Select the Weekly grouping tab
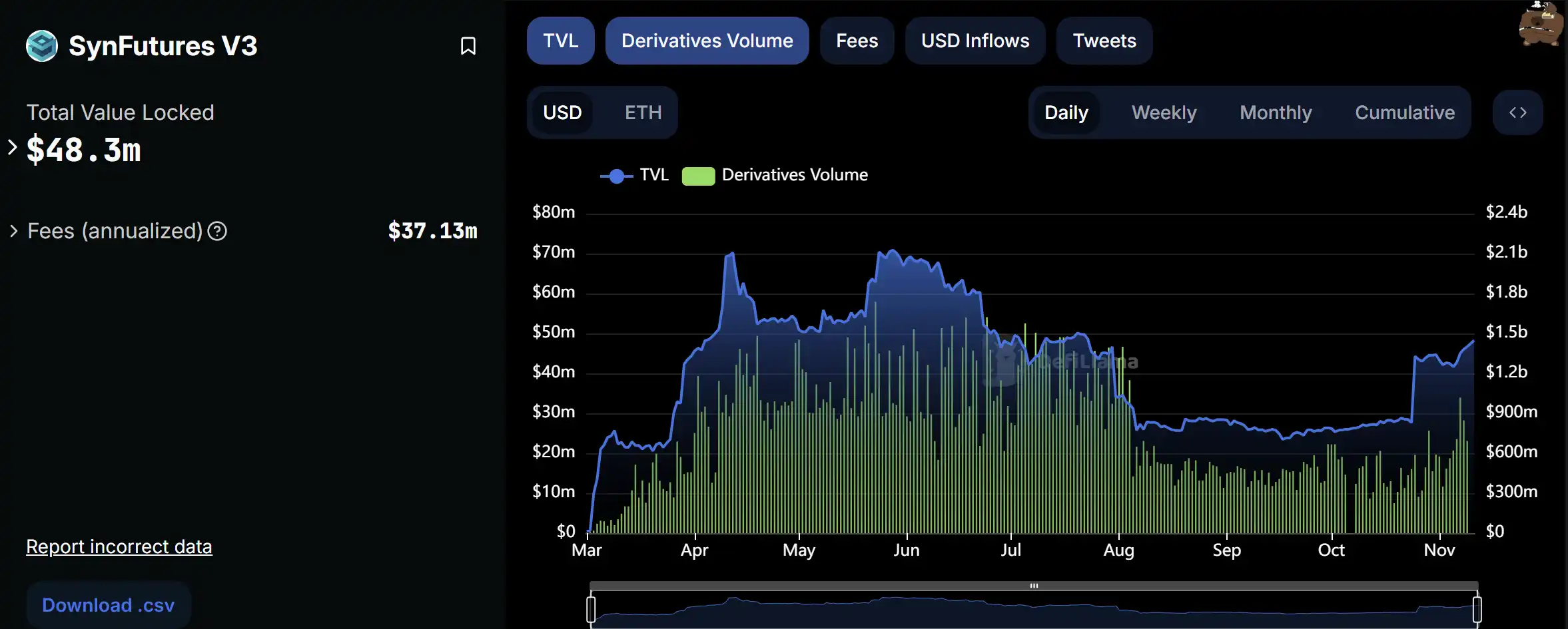This screenshot has height=629, width=1568. pyautogui.click(x=1164, y=112)
